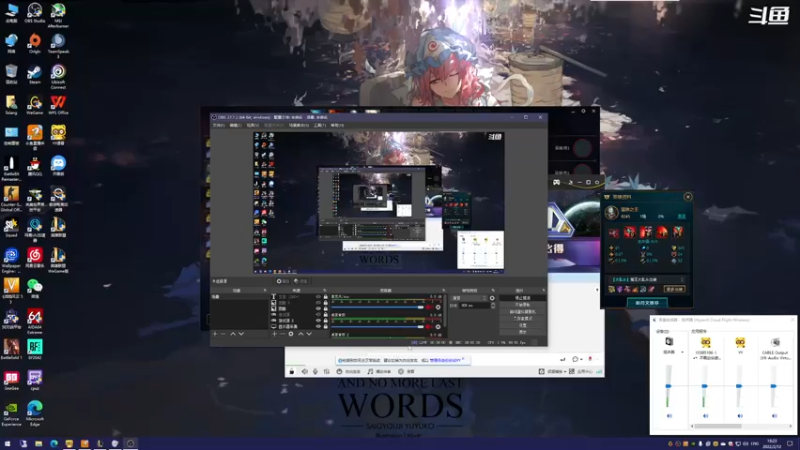Open the OBS sources dock panel menu icon
This screenshot has height=450, width=800.
click(x=324, y=290)
